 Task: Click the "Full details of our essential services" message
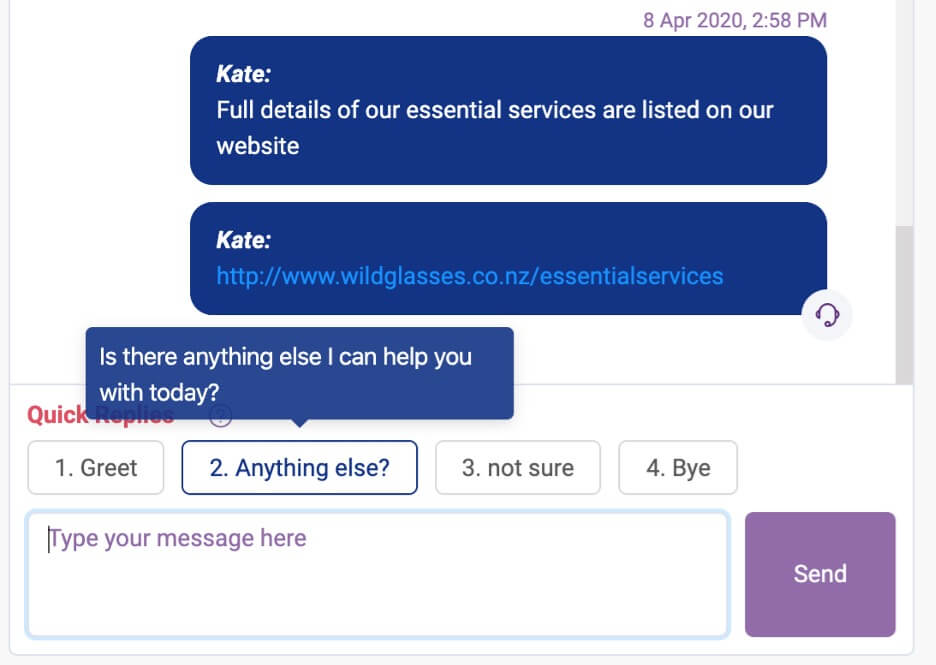click(x=495, y=110)
